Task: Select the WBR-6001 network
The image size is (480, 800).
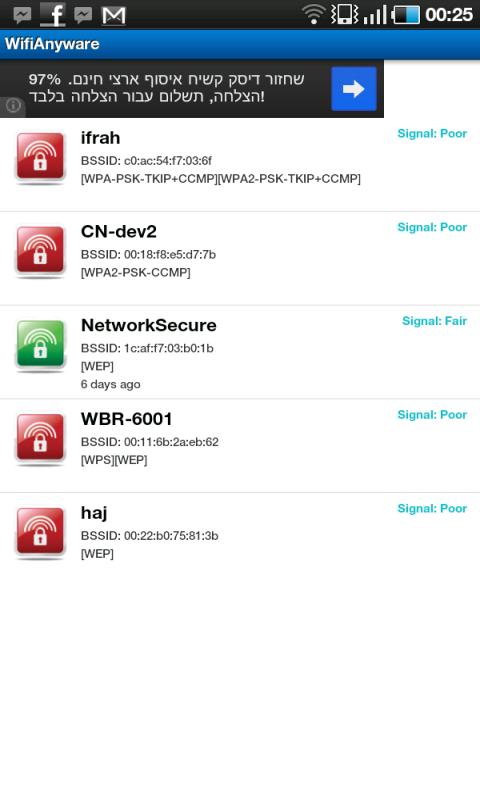Action: [x=240, y=446]
